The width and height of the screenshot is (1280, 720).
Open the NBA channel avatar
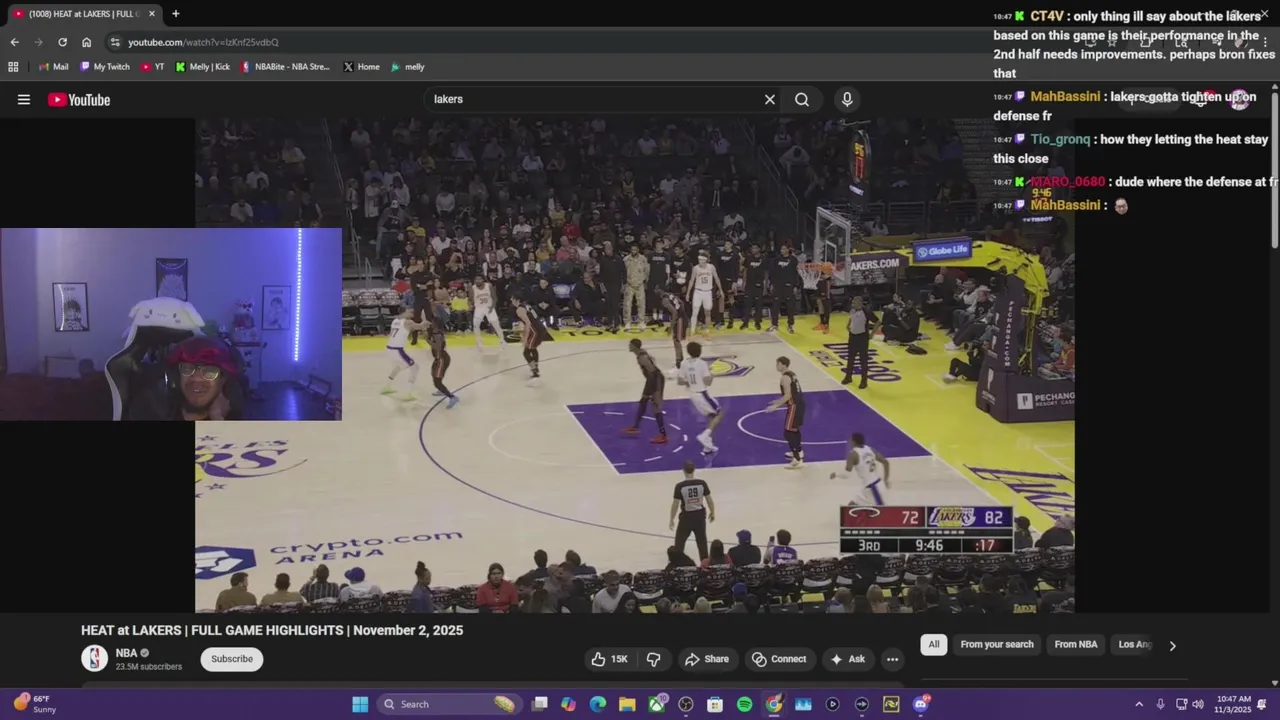coord(94,658)
